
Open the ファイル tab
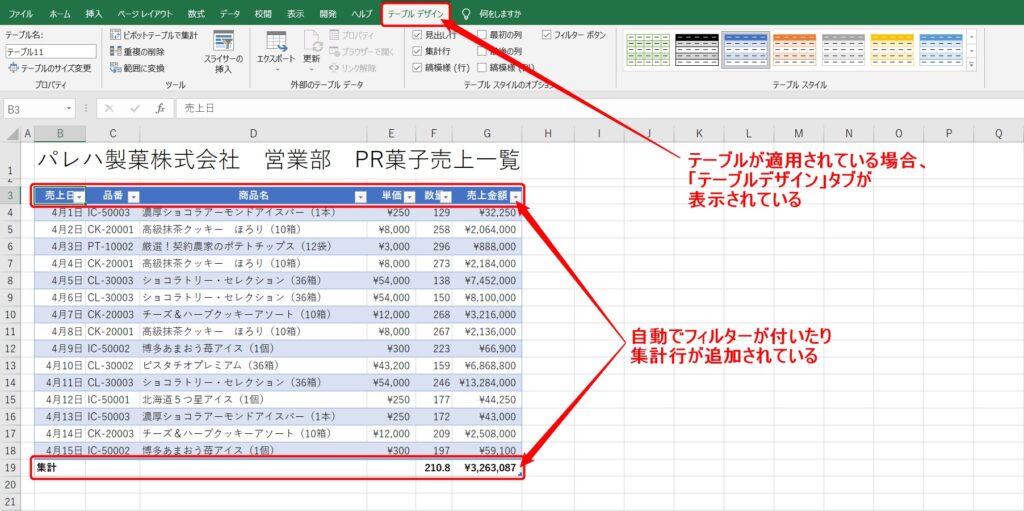(x=21, y=13)
